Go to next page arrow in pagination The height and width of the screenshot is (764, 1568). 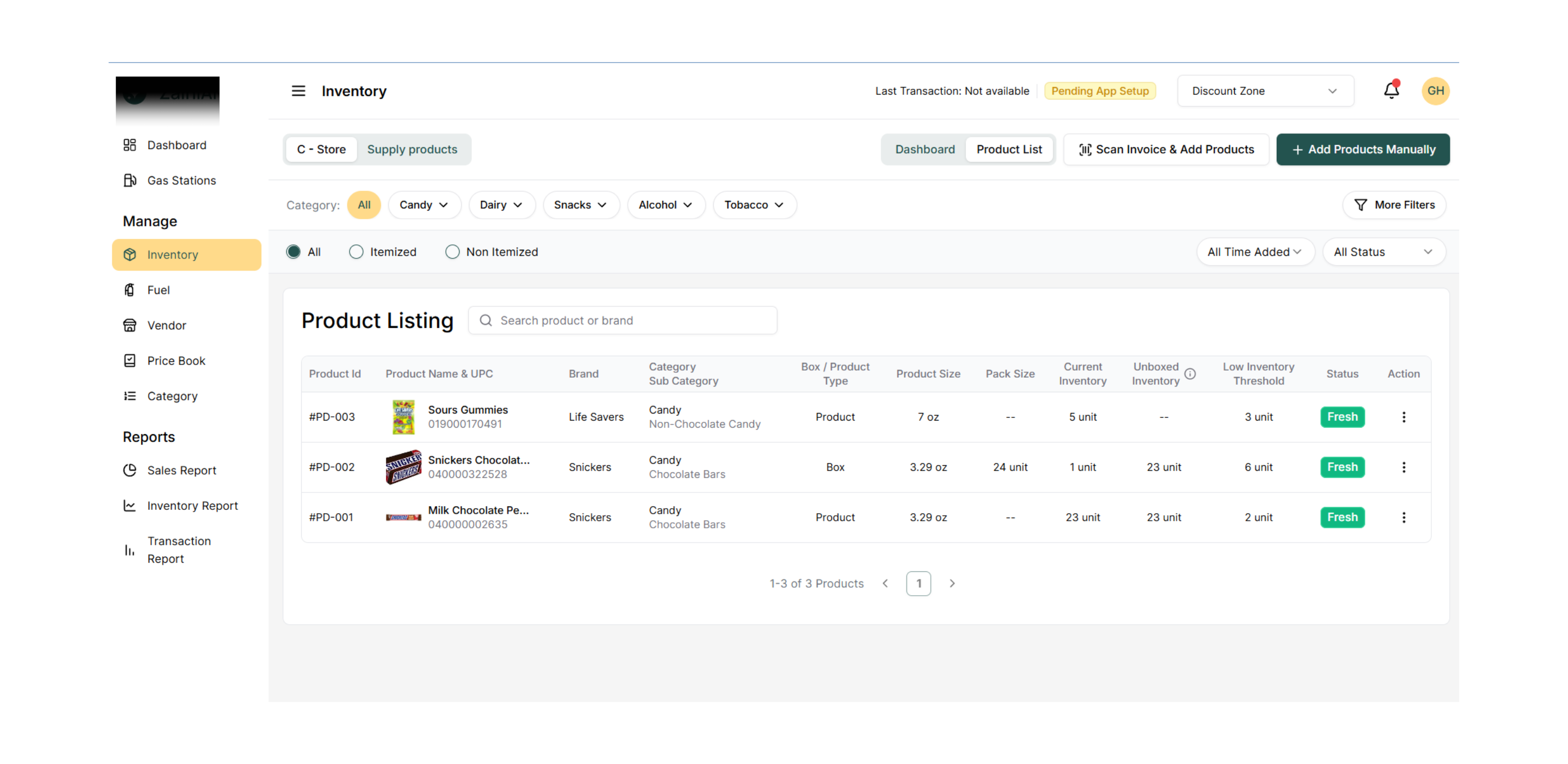tap(952, 583)
